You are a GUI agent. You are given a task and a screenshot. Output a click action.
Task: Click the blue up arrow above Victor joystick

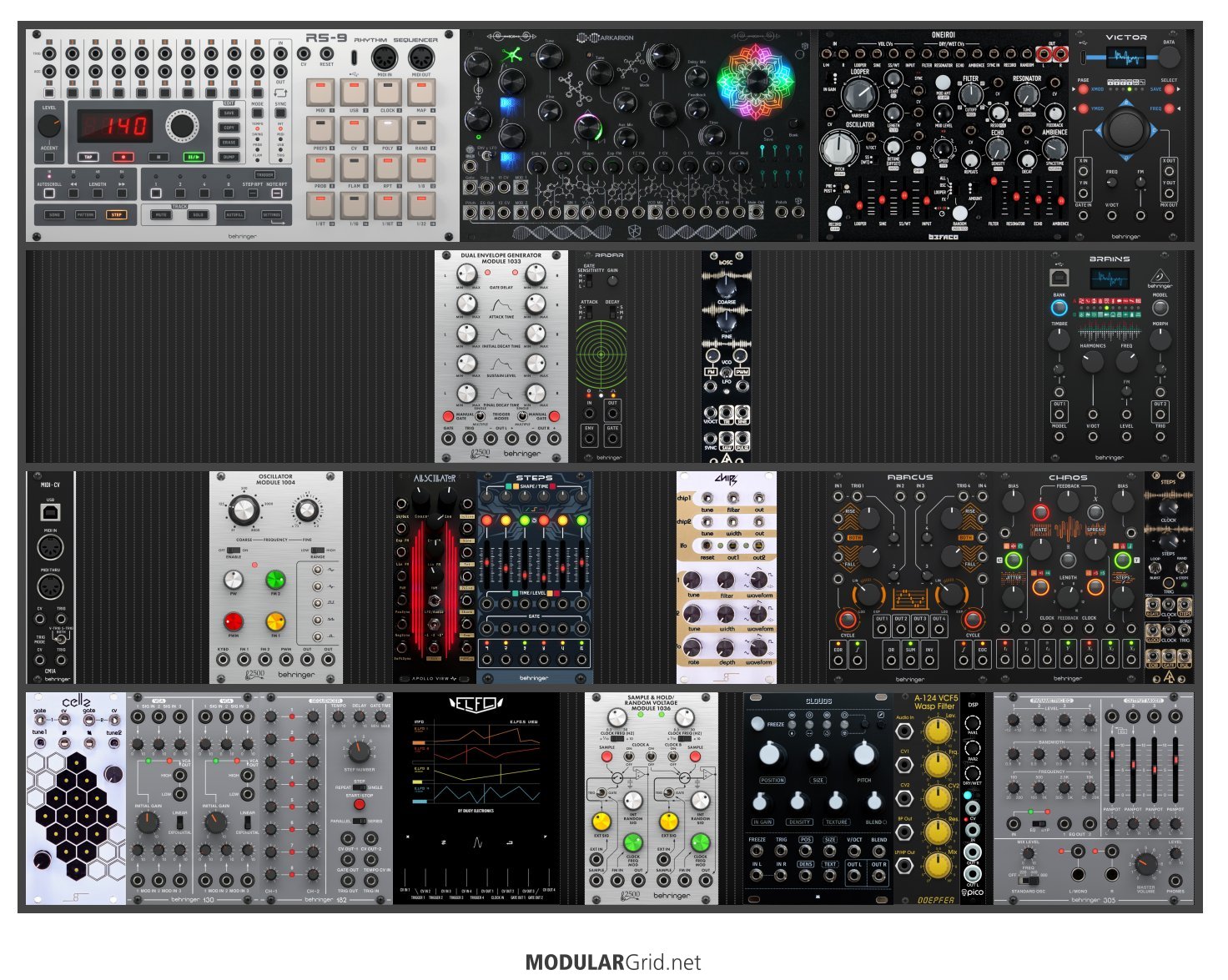(x=1126, y=104)
